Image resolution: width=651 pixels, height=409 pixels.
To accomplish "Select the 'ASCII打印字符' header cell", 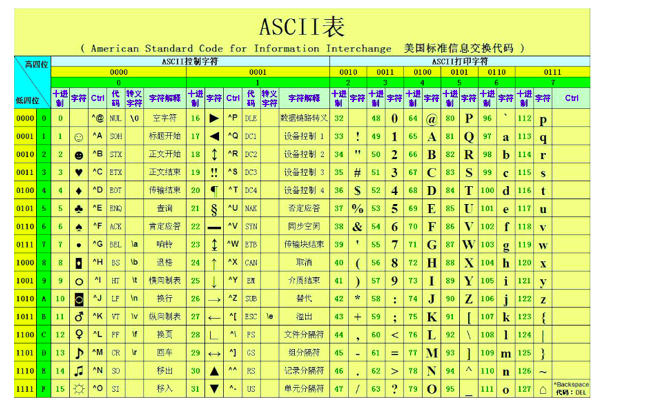I will (x=460, y=61).
